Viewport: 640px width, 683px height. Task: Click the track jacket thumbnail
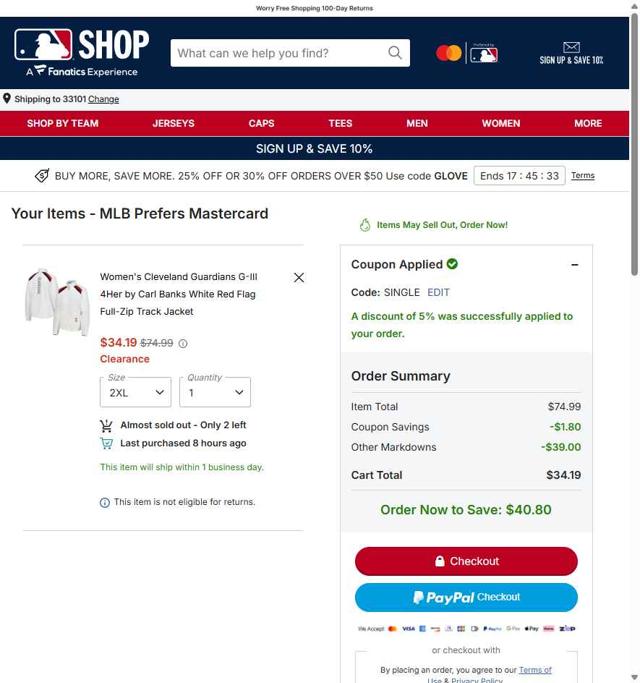[57, 301]
